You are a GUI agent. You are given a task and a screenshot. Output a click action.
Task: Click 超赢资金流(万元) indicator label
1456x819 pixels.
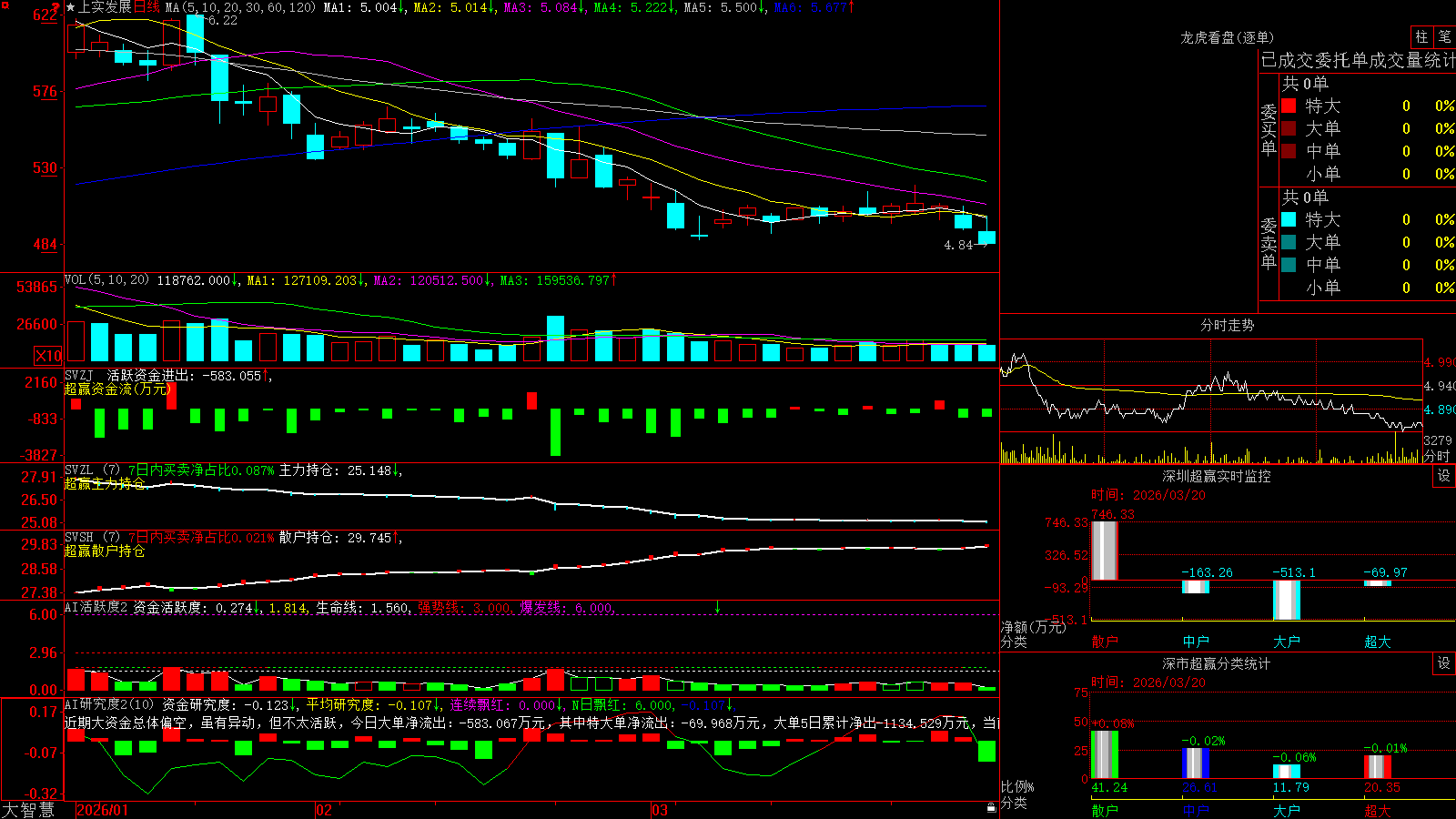click(x=117, y=389)
